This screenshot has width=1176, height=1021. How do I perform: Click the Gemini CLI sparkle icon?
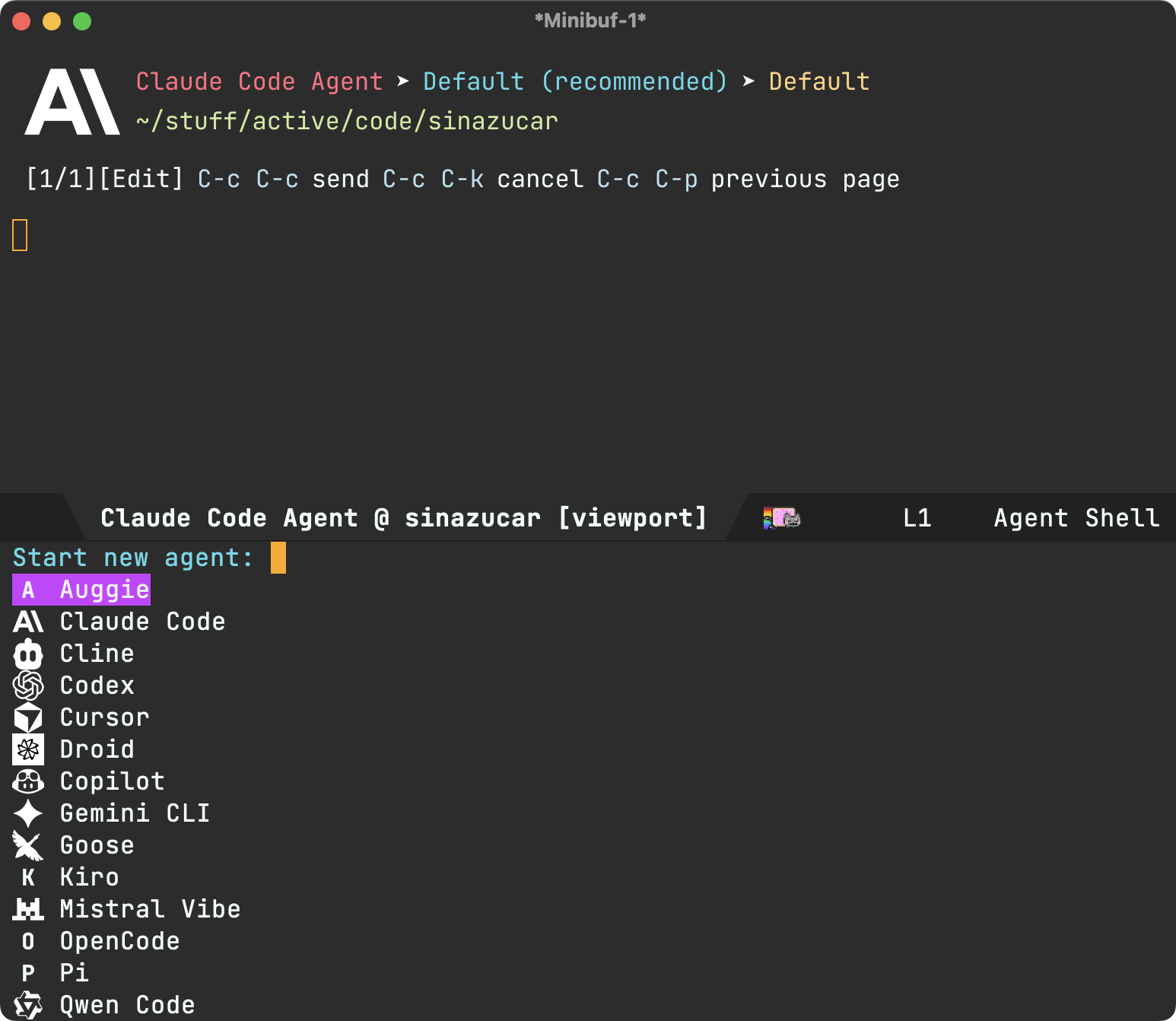pos(28,813)
